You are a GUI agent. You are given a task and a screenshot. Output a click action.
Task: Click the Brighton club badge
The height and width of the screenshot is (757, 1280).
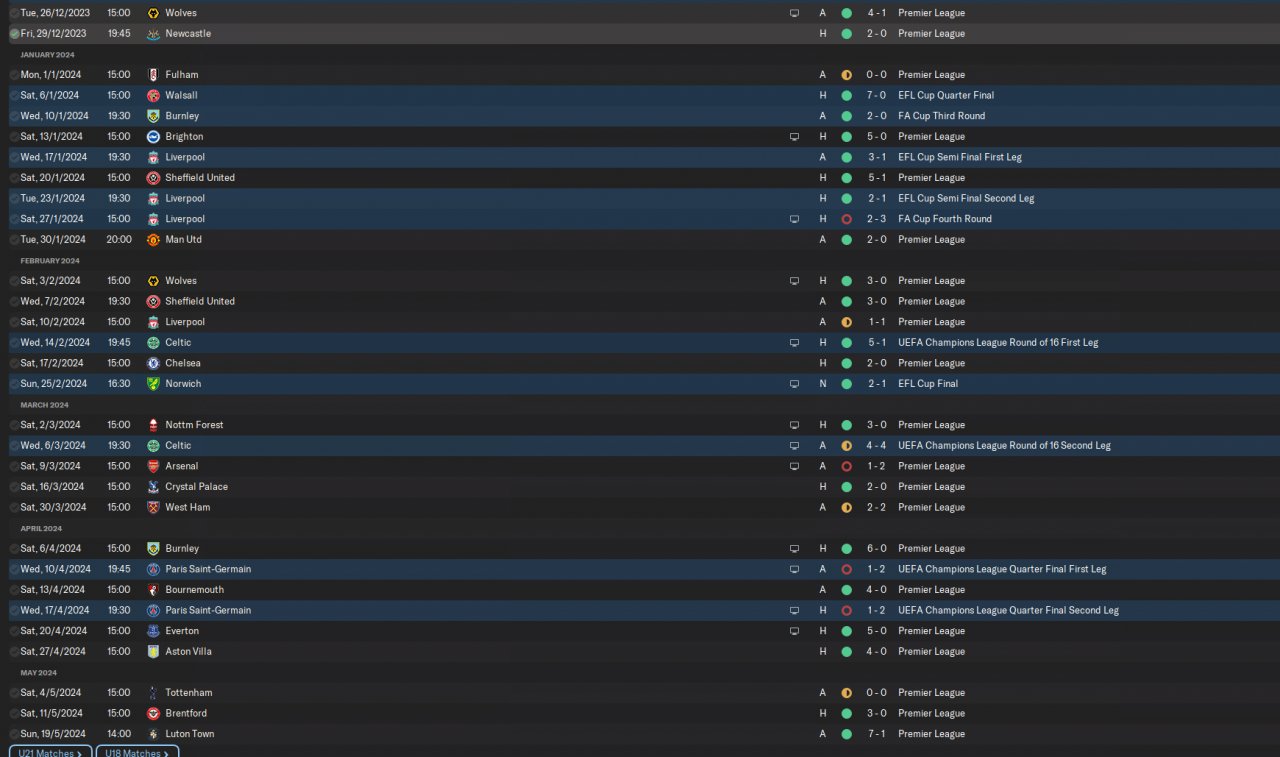(153, 137)
